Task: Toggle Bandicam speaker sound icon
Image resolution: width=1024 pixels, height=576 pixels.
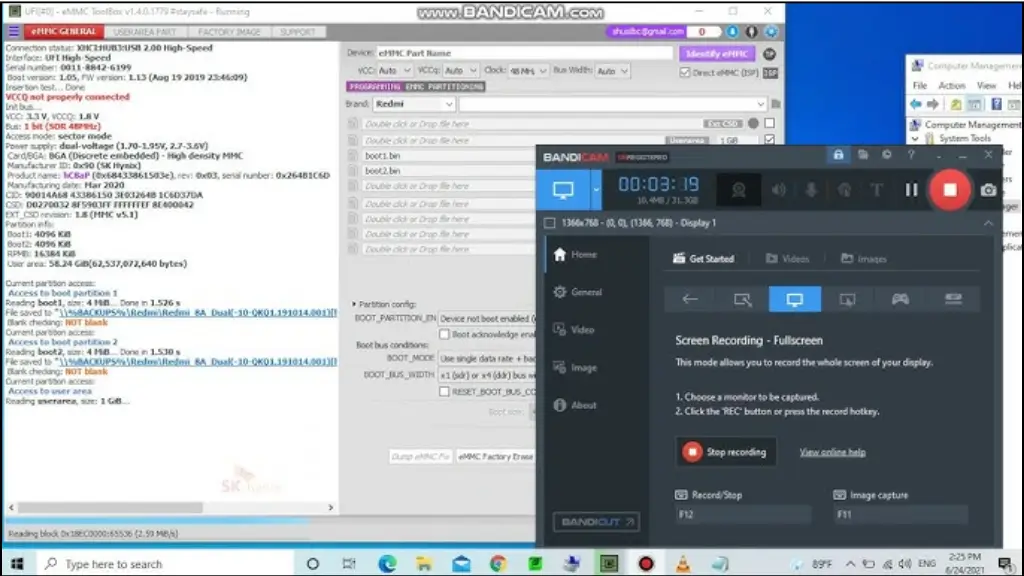Action: [x=778, y=190]
